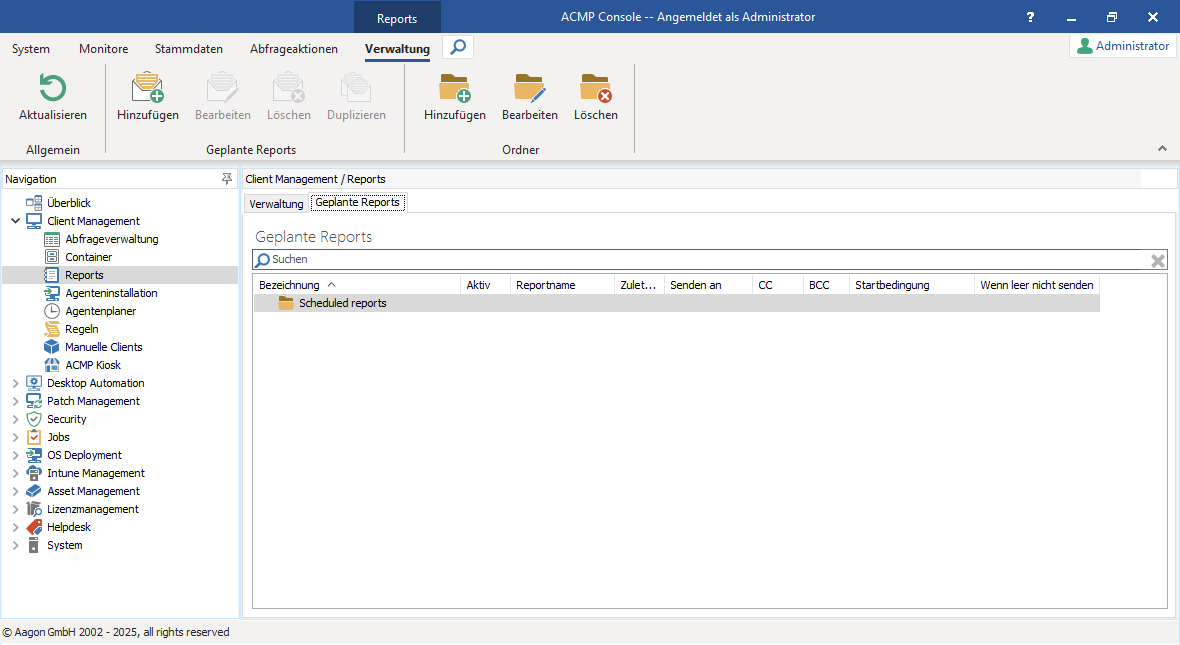This screenshot has width=1180, height=645.
Task: Delete folder with Ordner Löschen icon
Action: point(595,88)
